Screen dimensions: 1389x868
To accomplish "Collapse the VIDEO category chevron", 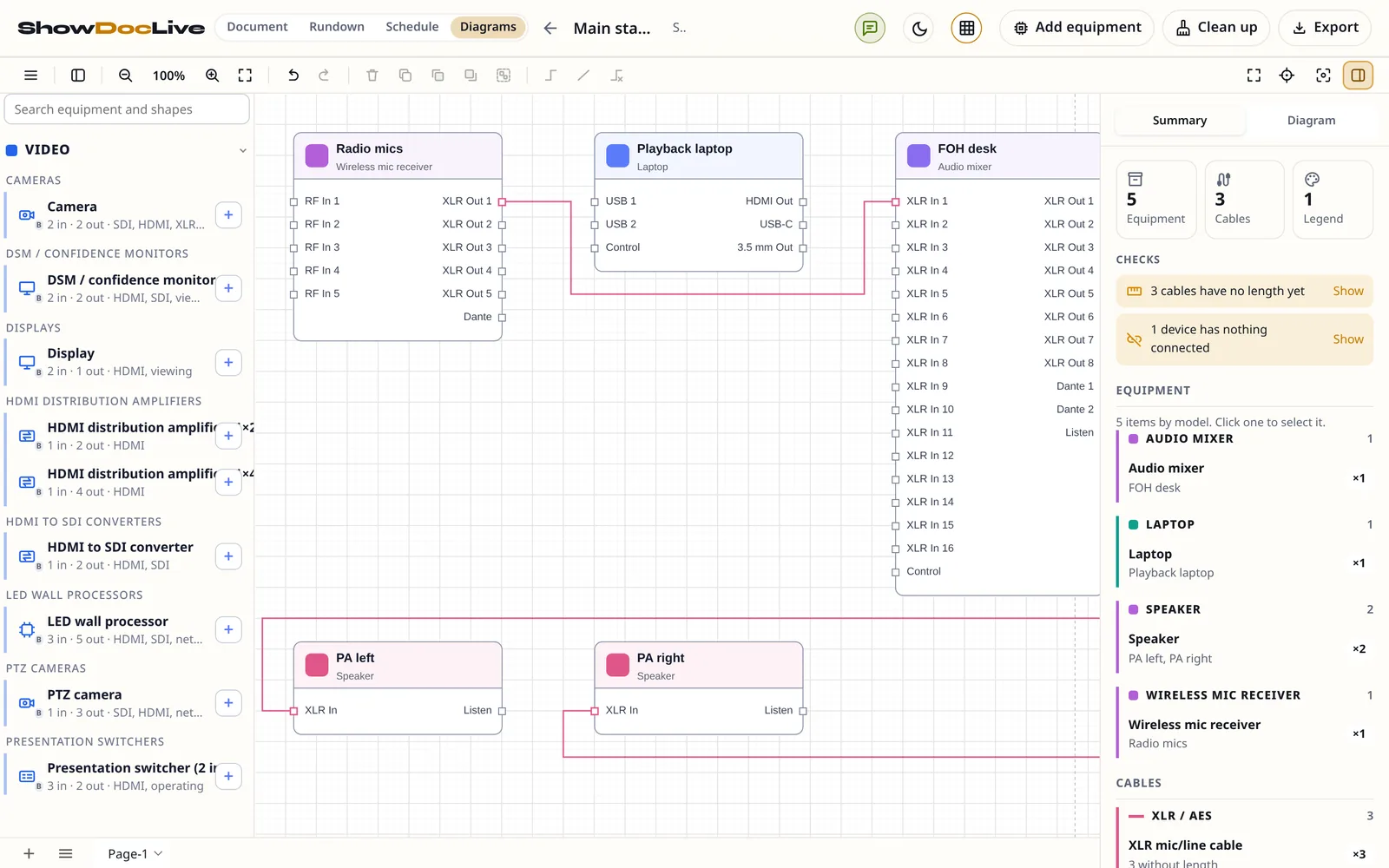I will tap(243, 150).
